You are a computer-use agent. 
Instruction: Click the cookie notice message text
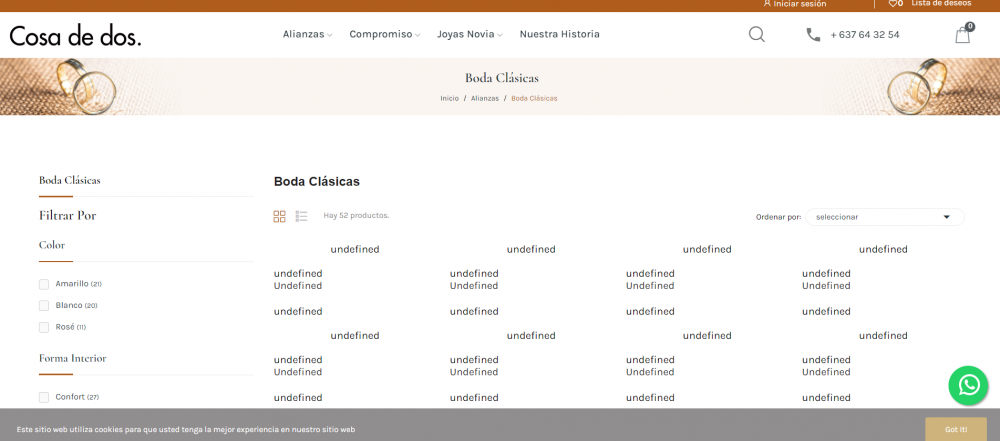pos(186,430)
